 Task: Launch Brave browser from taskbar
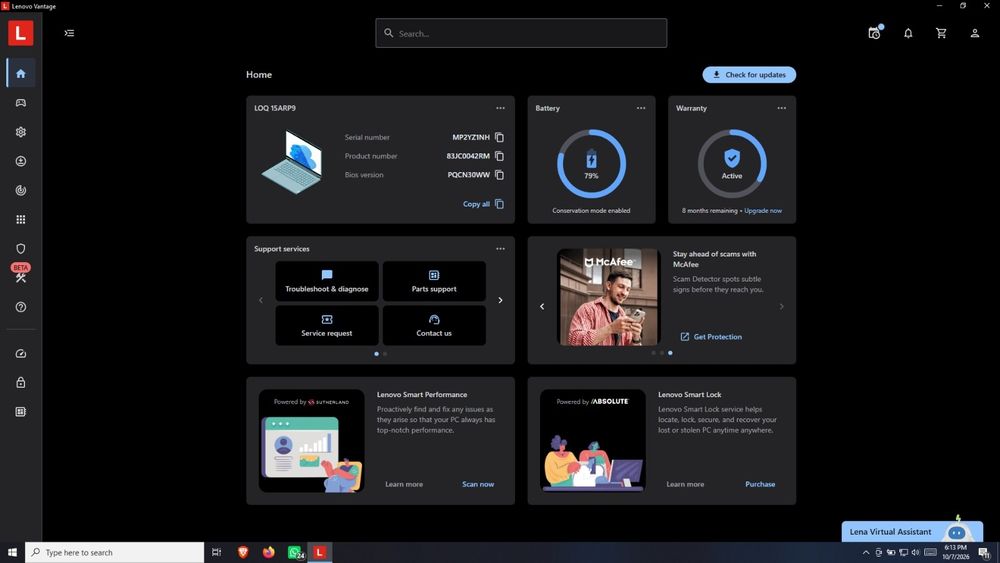[x=242, y=552]
